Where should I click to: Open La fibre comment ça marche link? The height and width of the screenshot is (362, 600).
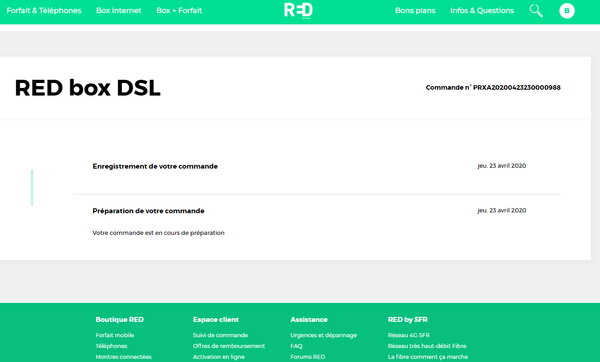[x=428, y=357]
